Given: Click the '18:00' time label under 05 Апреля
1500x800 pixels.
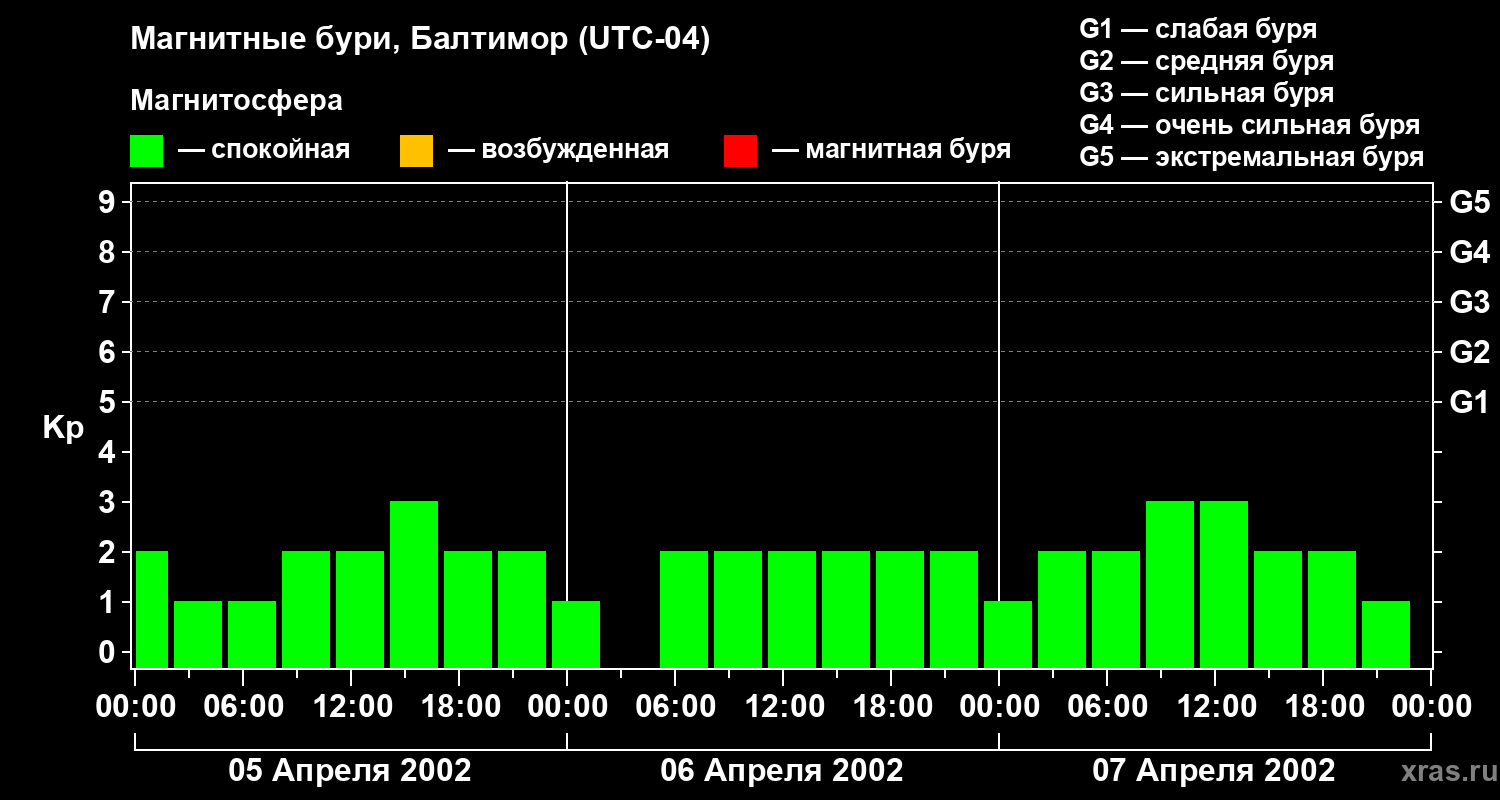Looking at the screenshot, I should coord(459,707).
